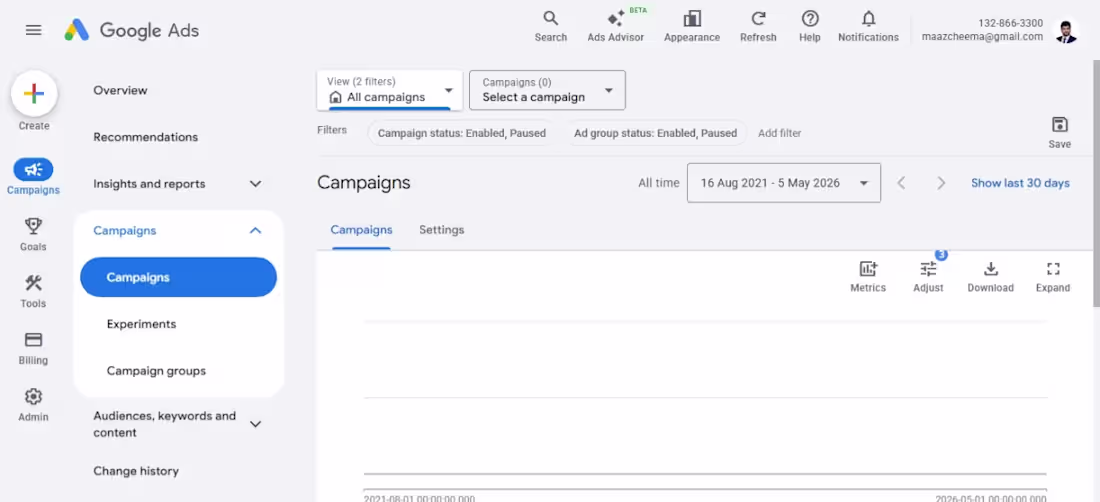Expand the chart to full screen
1100x502 pixels.
(1053, 276)
